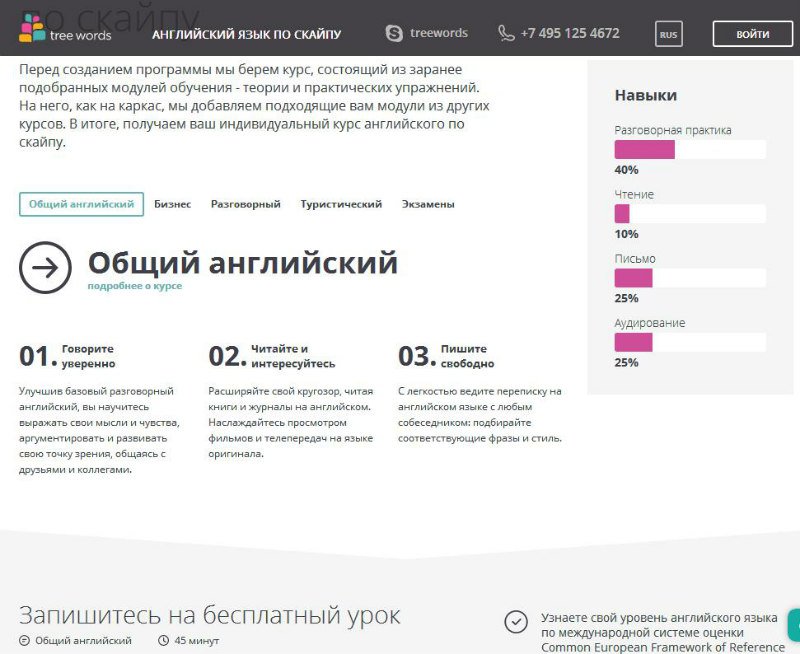Click the Skype icon in header
This screenshot has width=800, height=654.
click(x=394, y=34)
